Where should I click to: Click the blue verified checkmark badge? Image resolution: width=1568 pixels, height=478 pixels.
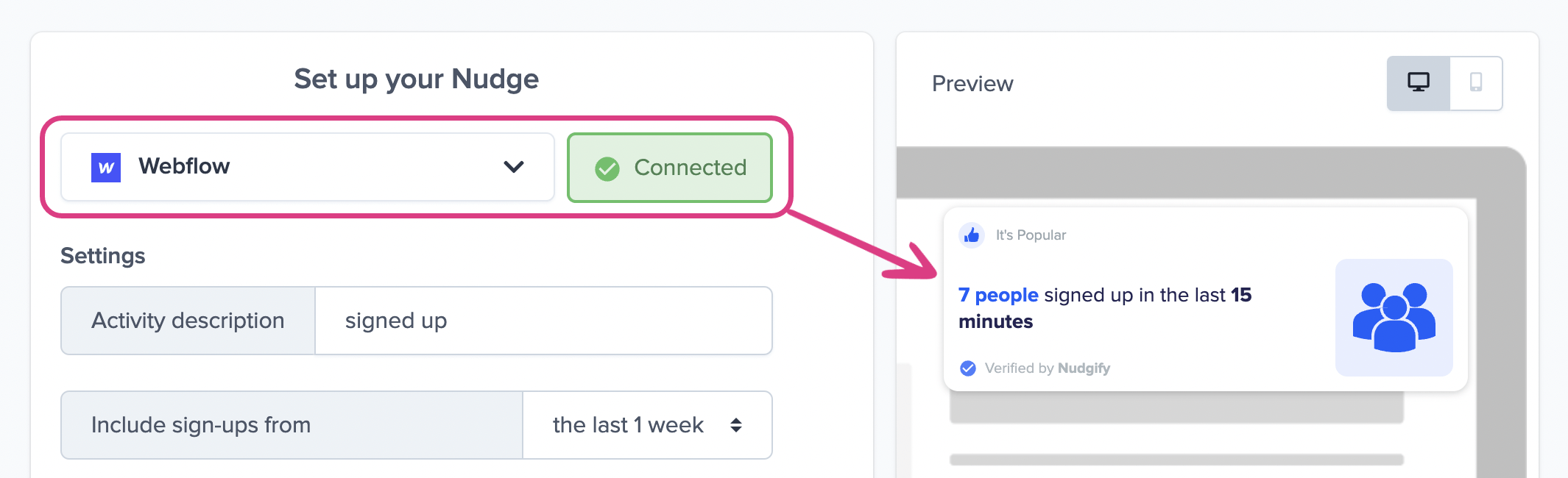point(968,368)
